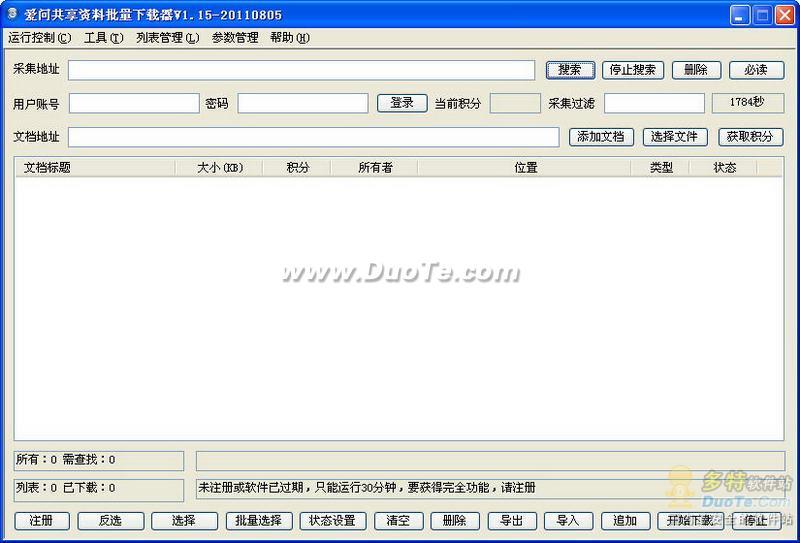Focus the 用户账号 input field
Viewport: 800px width, 543px height.
[134, 103]
